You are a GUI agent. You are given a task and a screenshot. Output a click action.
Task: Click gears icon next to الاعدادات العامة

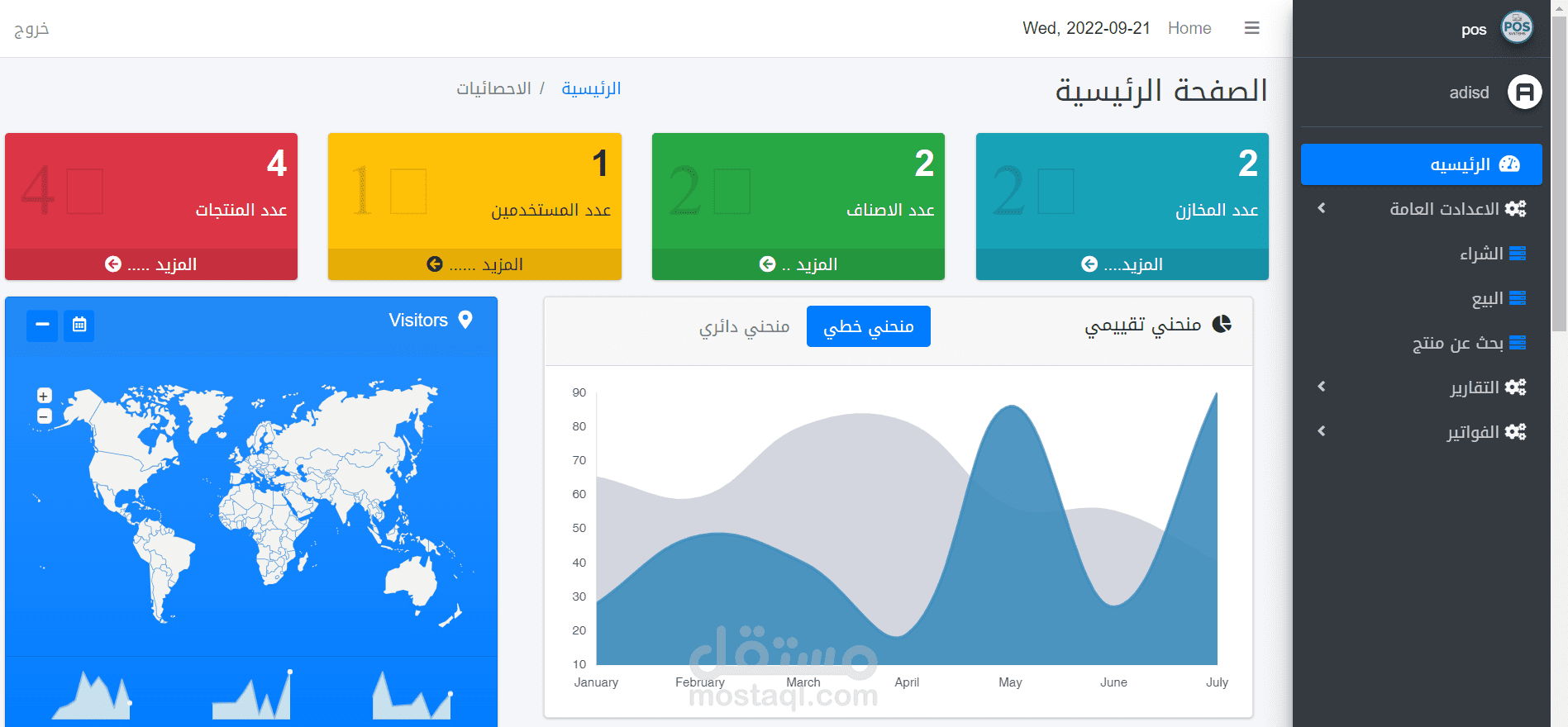1515,208
